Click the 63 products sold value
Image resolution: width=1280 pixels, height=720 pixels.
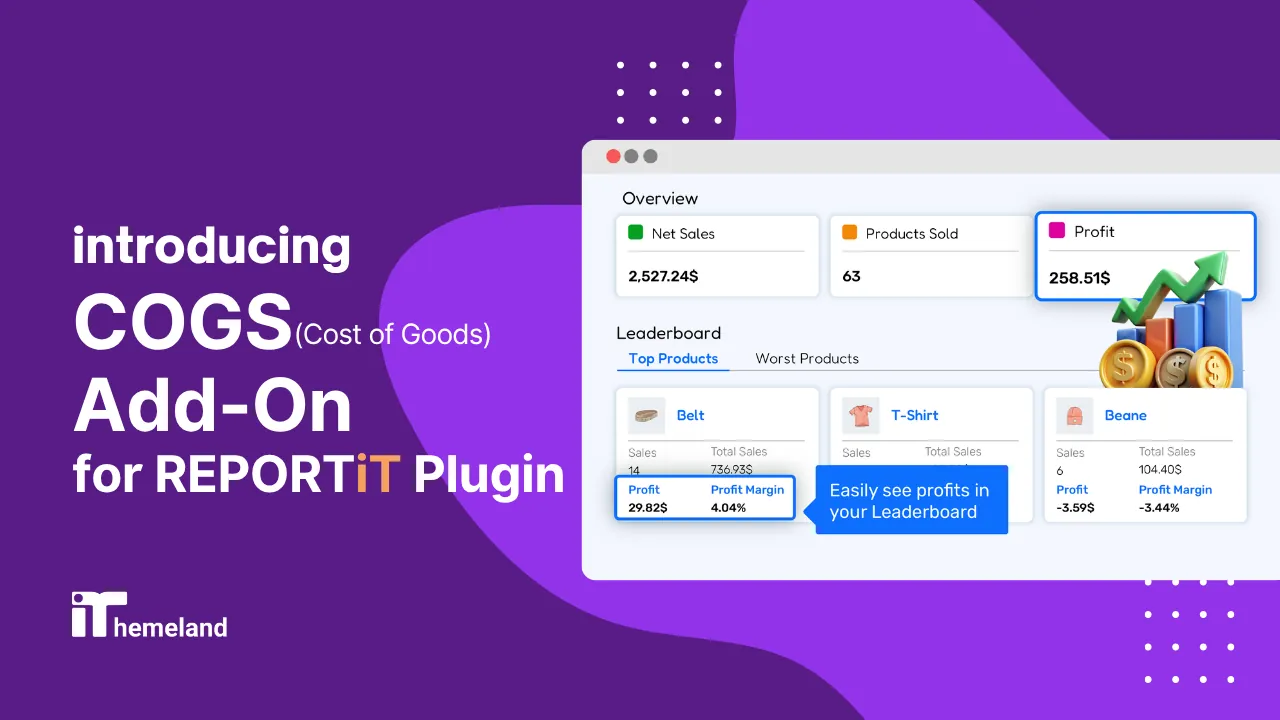click(x=851, y=276)
